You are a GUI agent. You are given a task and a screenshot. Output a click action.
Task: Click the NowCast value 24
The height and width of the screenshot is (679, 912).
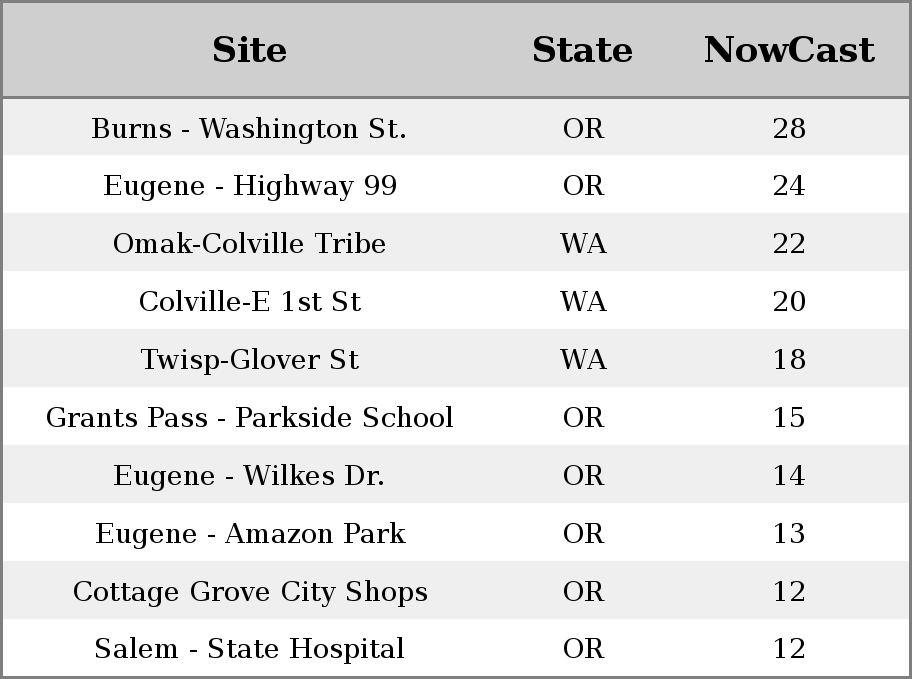pyautogui.click(x=789, y=186)
